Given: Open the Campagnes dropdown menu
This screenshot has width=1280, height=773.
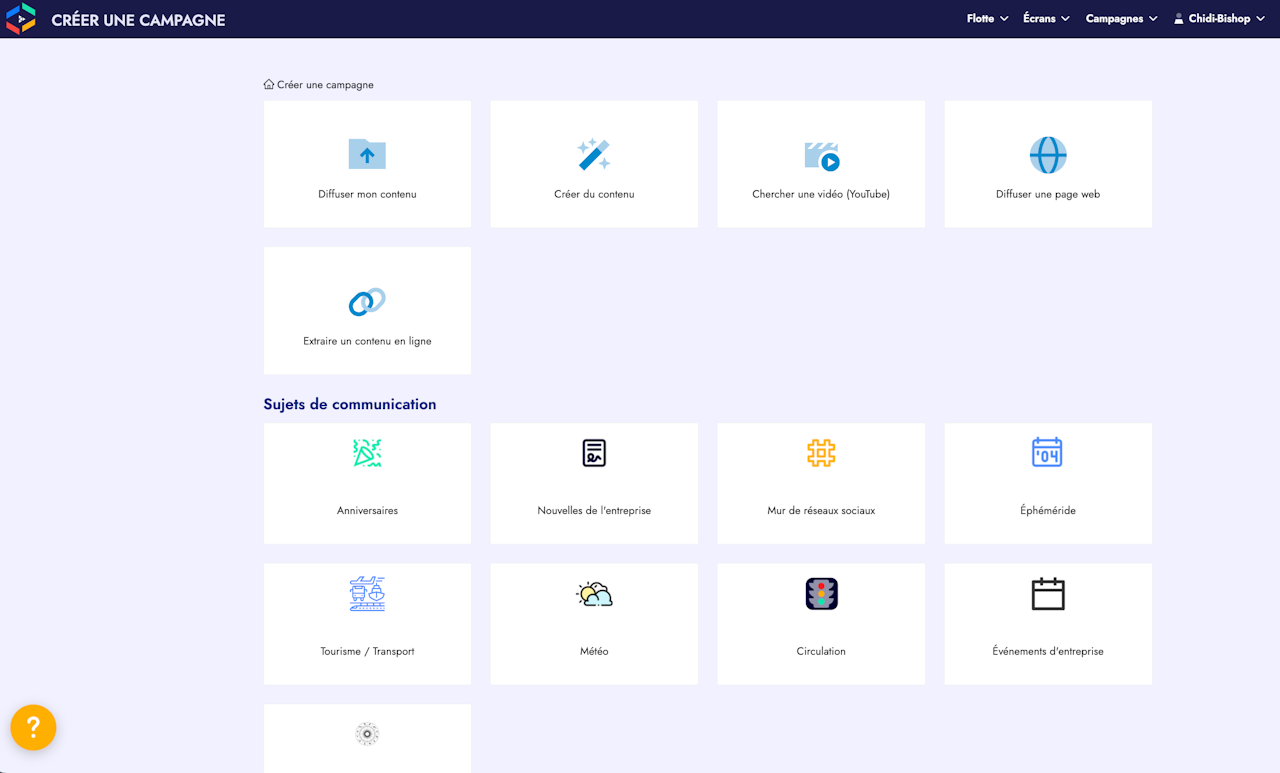Looking at the screenshot, I should coord(1121,19).
